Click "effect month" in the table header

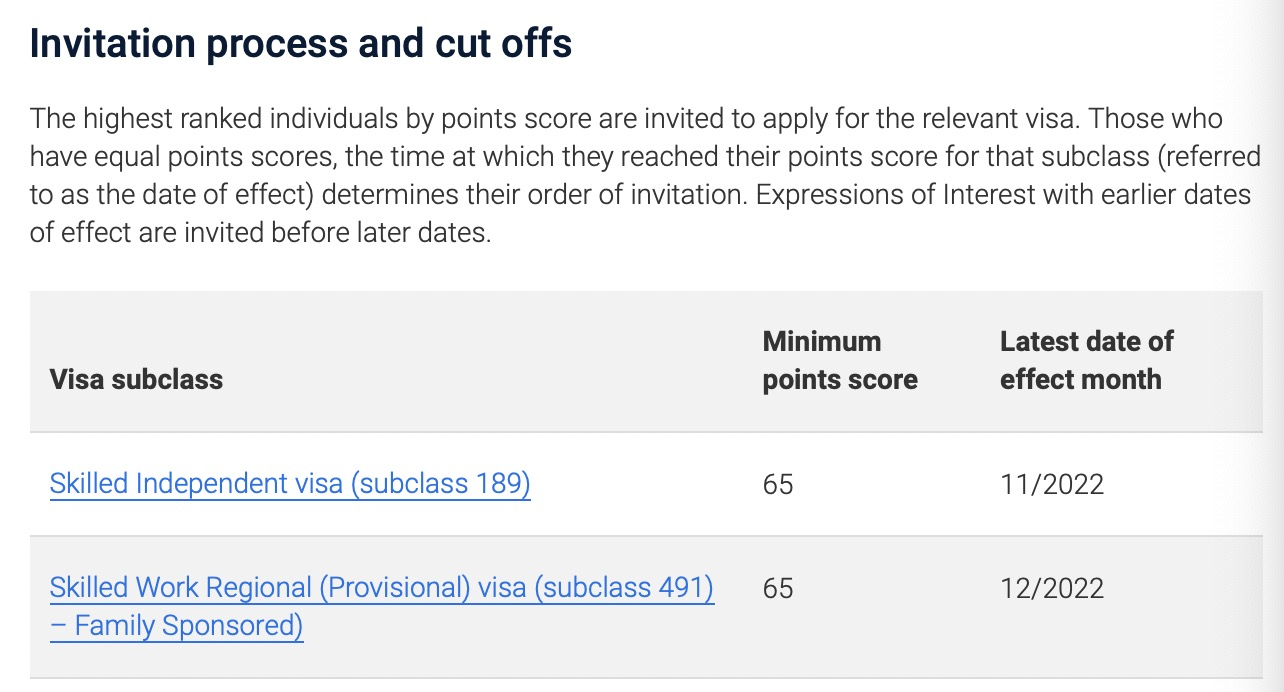tap(1080, 380)
